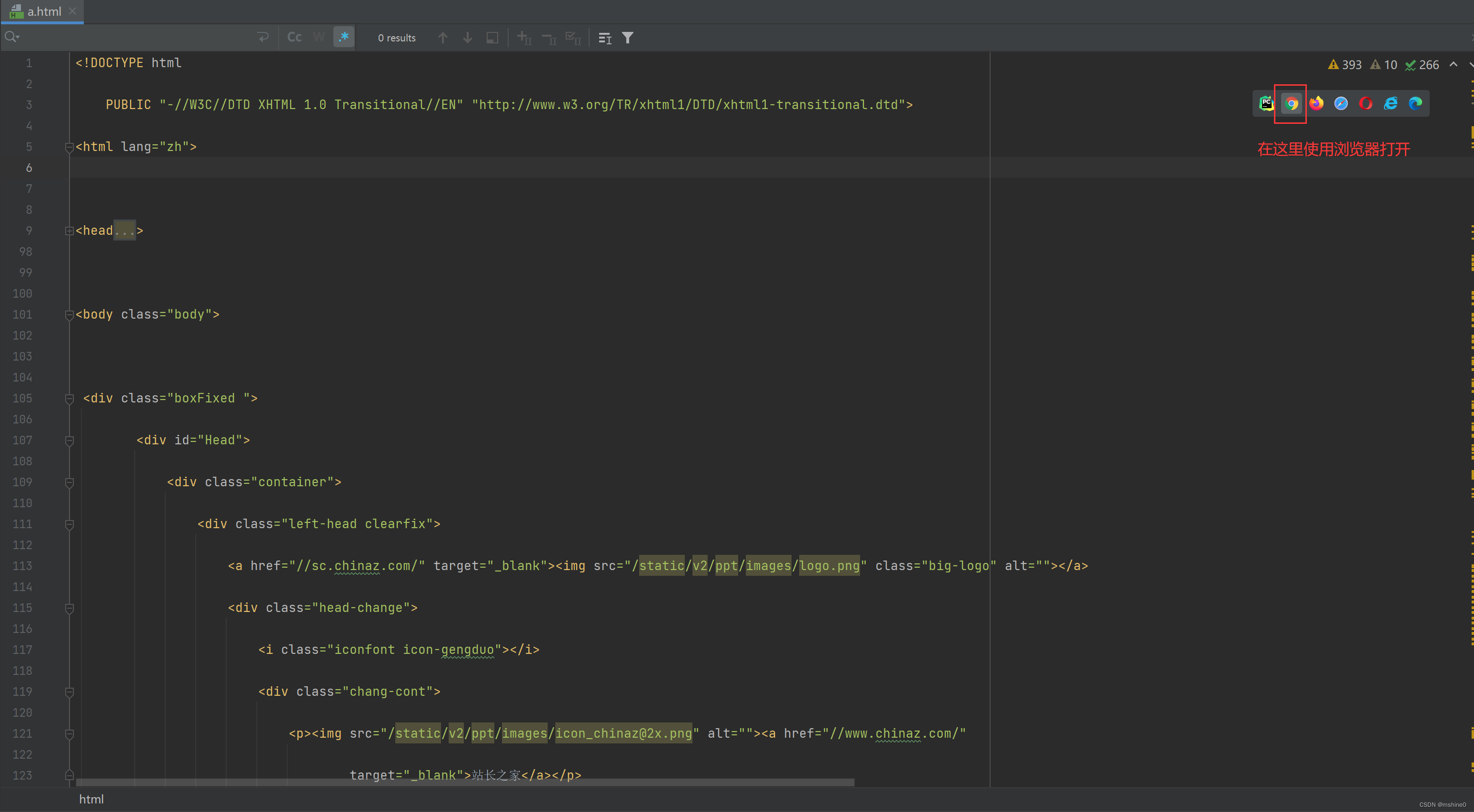Open page in Safari browser
This screenshot has width=1474, height=812.
point(1341,103)
